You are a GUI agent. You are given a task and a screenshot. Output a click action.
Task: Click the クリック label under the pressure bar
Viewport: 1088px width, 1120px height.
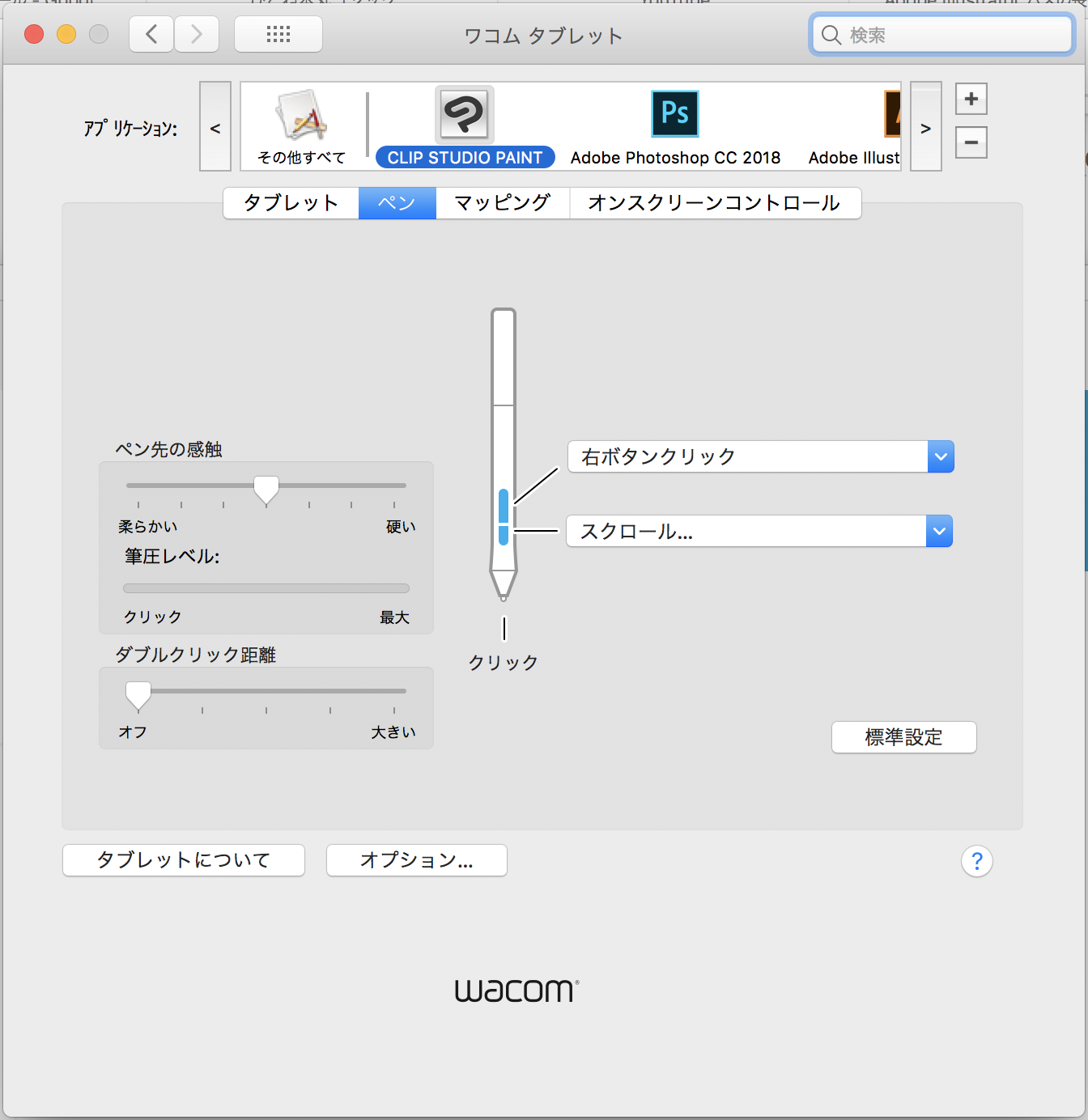153,617
